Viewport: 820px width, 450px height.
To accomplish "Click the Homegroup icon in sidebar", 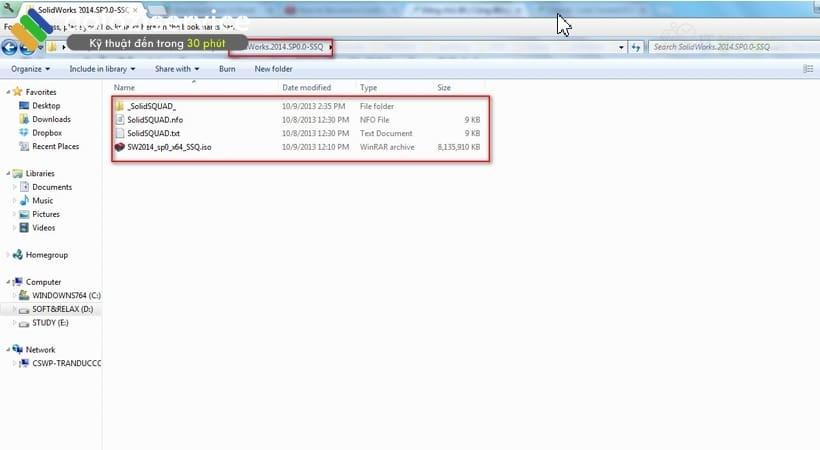I will click(17, 255).
